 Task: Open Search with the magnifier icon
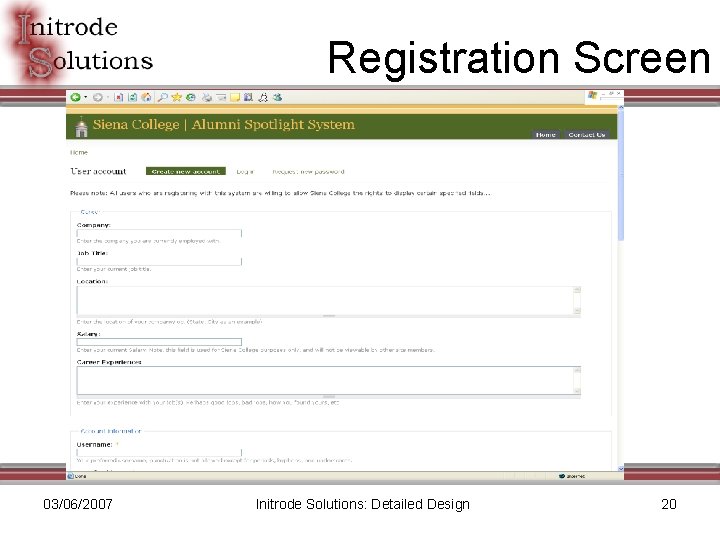pos(162,97)
